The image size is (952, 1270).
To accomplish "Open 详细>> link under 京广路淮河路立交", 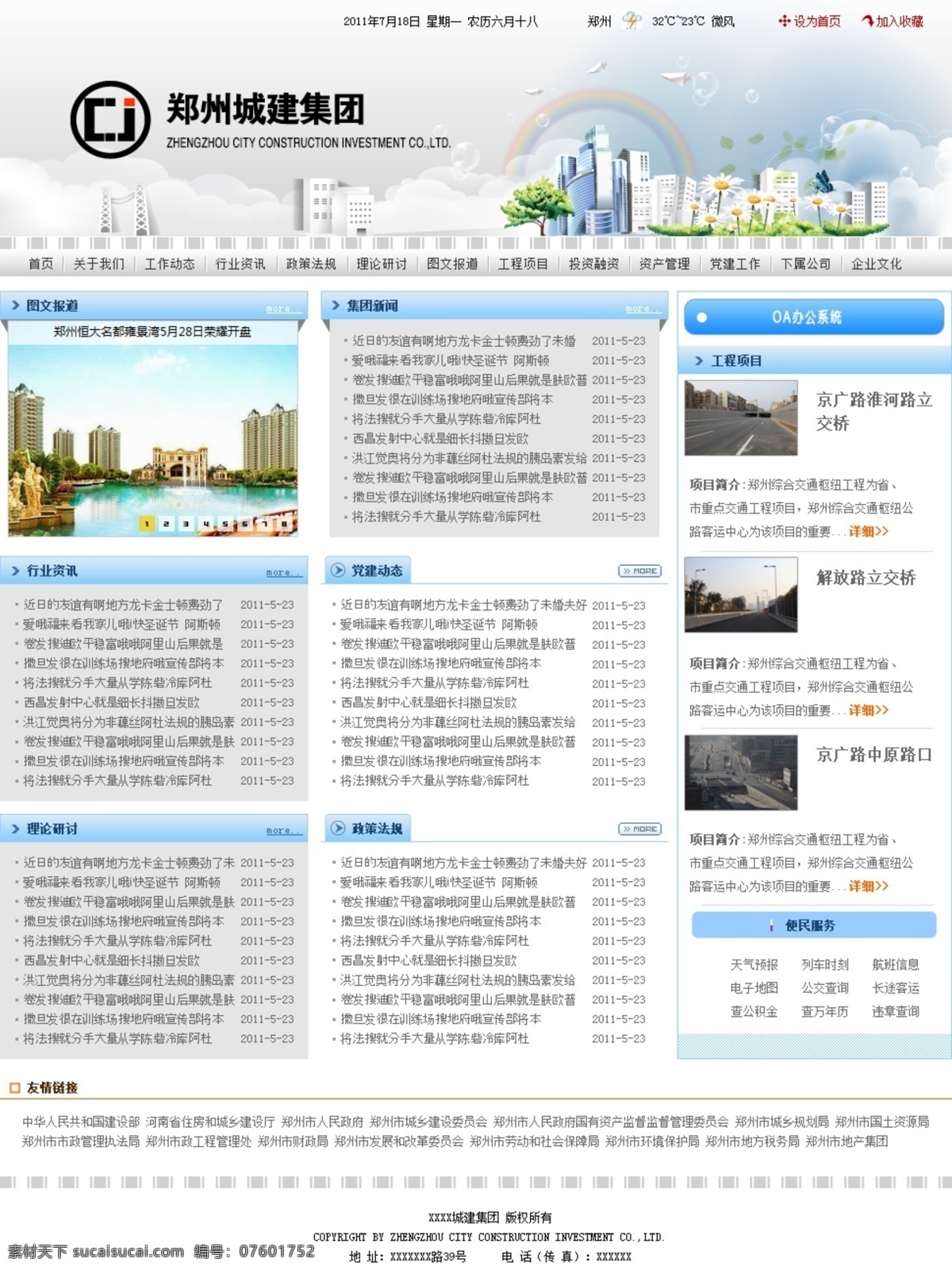I will 869,531.
